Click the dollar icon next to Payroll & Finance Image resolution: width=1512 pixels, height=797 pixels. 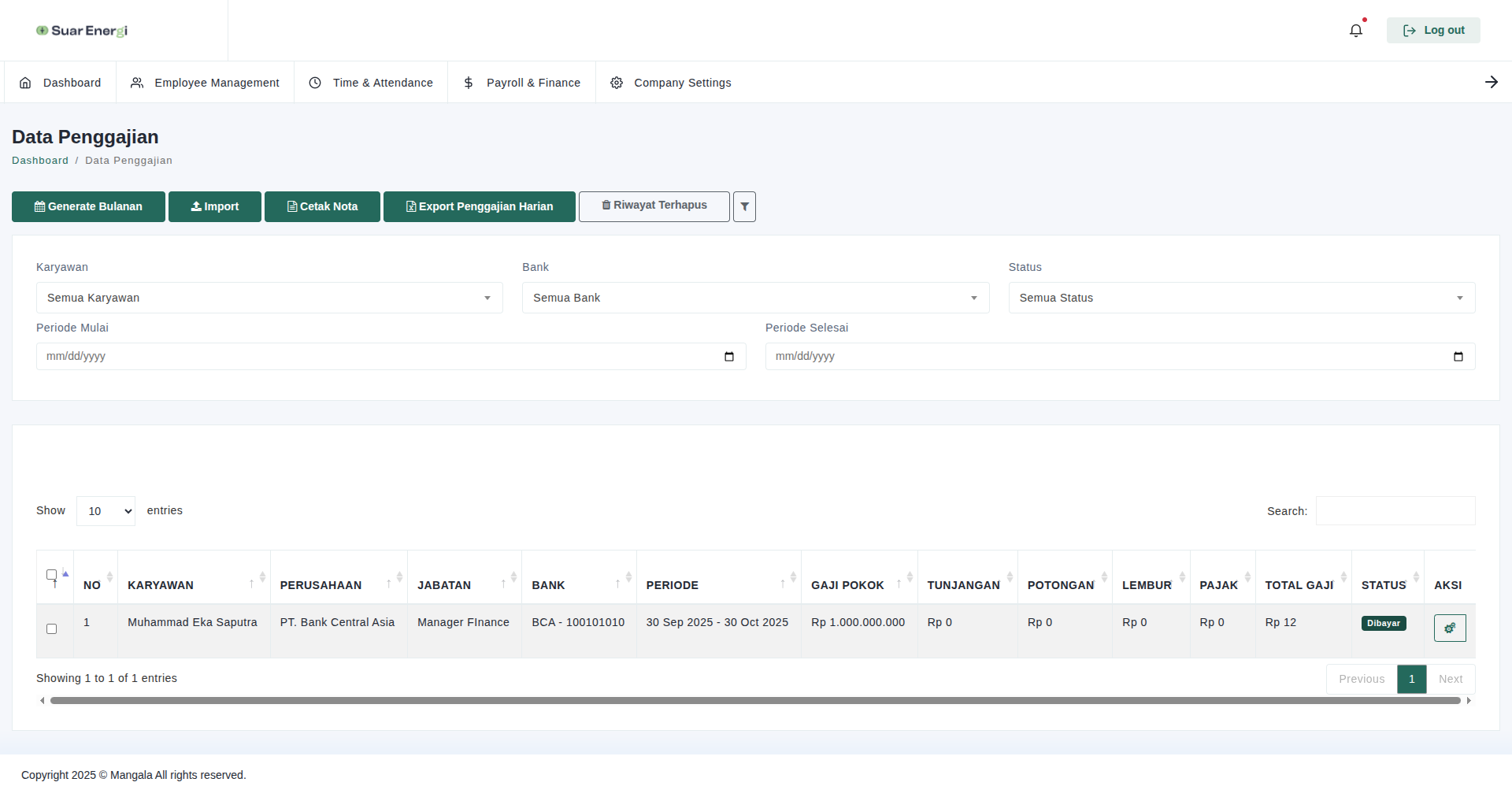click(x=469, y=82)
